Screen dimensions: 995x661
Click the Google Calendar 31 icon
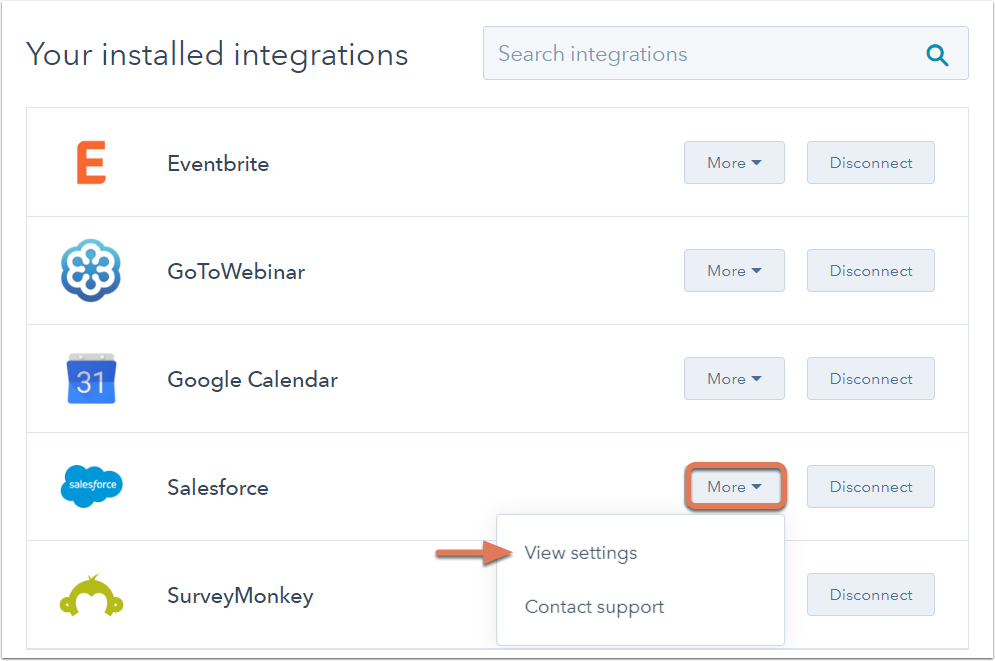(x=91, y=379)
